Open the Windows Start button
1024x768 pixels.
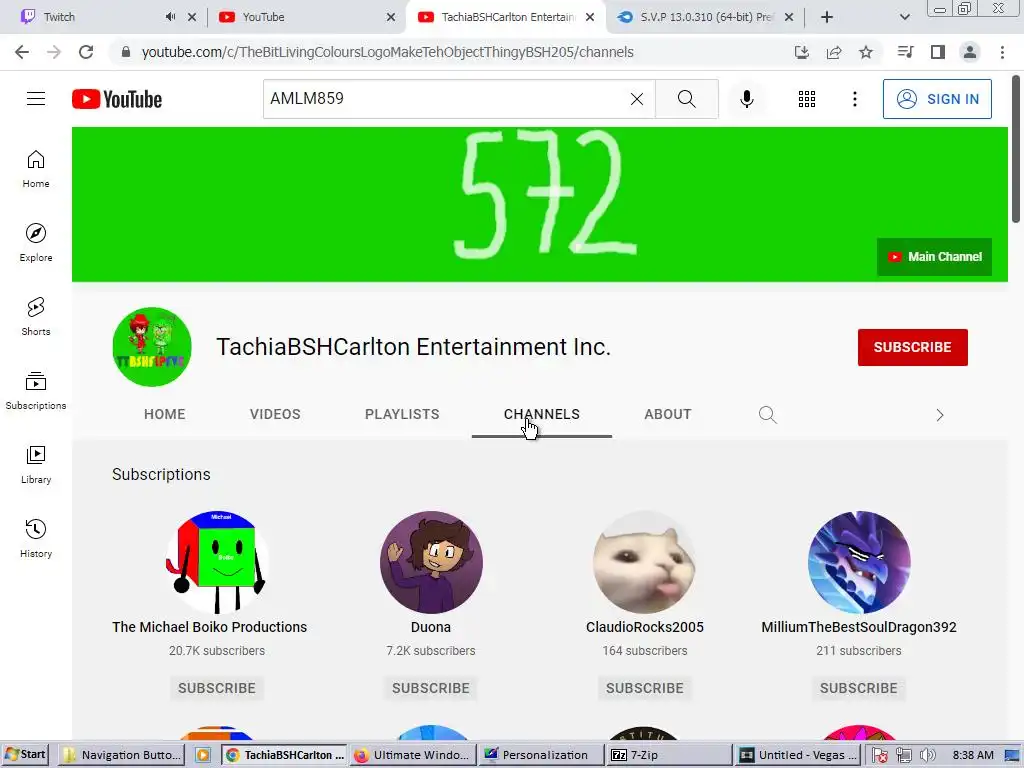coord(25,755)
